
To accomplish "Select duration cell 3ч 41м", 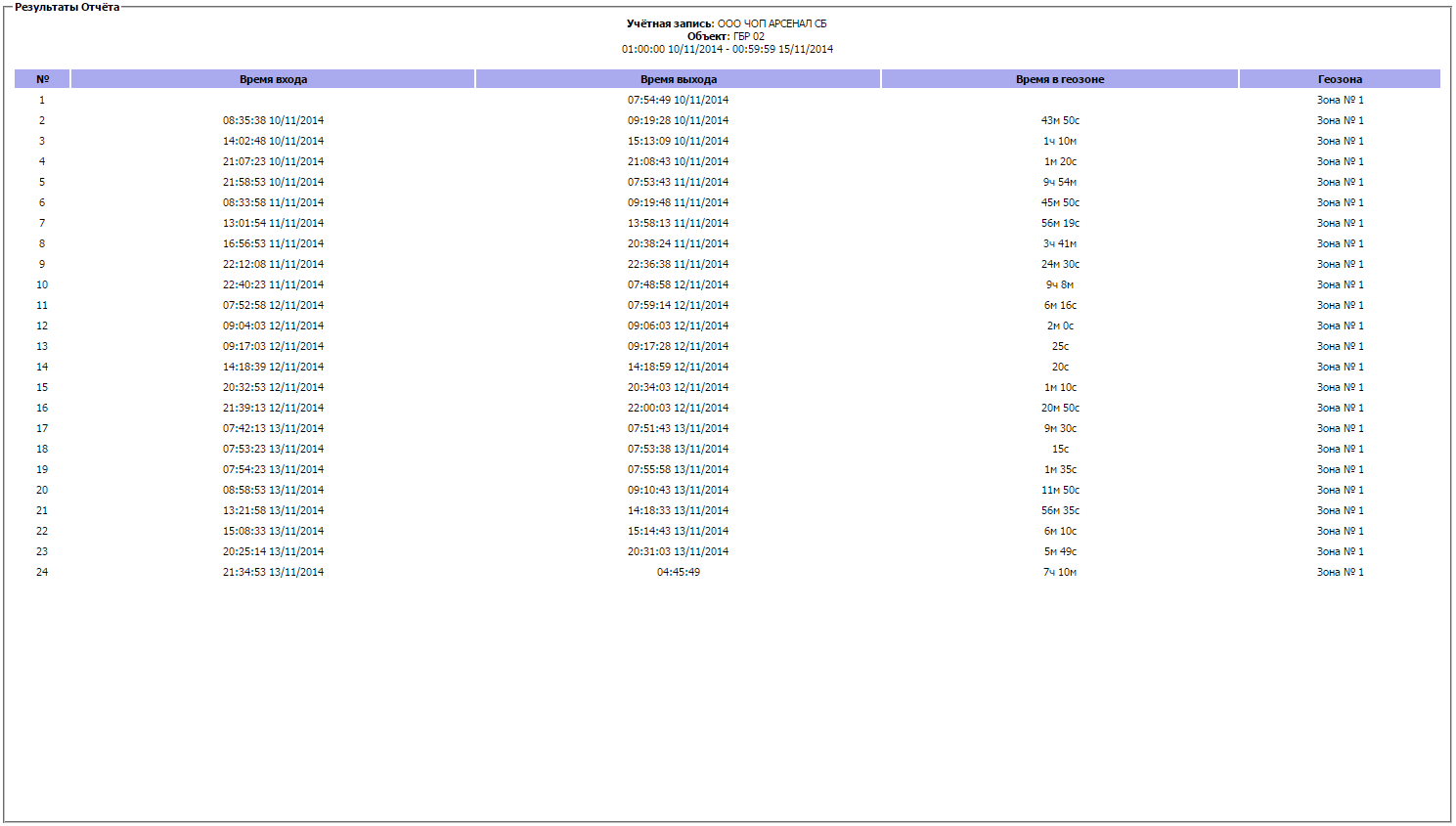I will coord(1060,243).
